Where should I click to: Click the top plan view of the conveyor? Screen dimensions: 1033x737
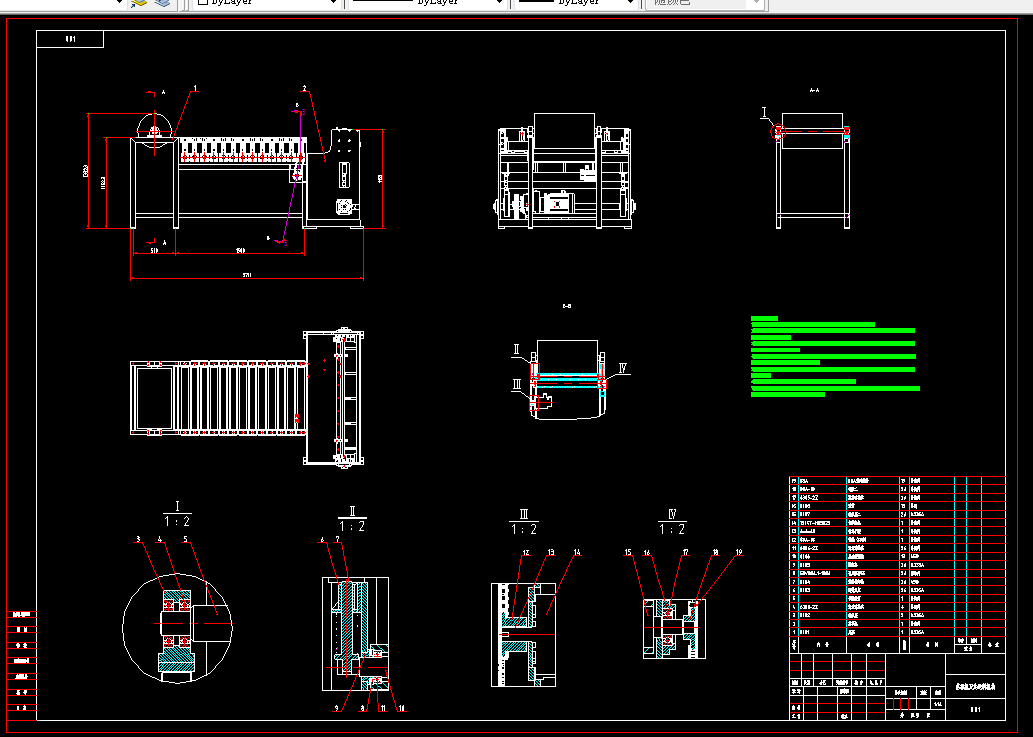pos(247,398)
